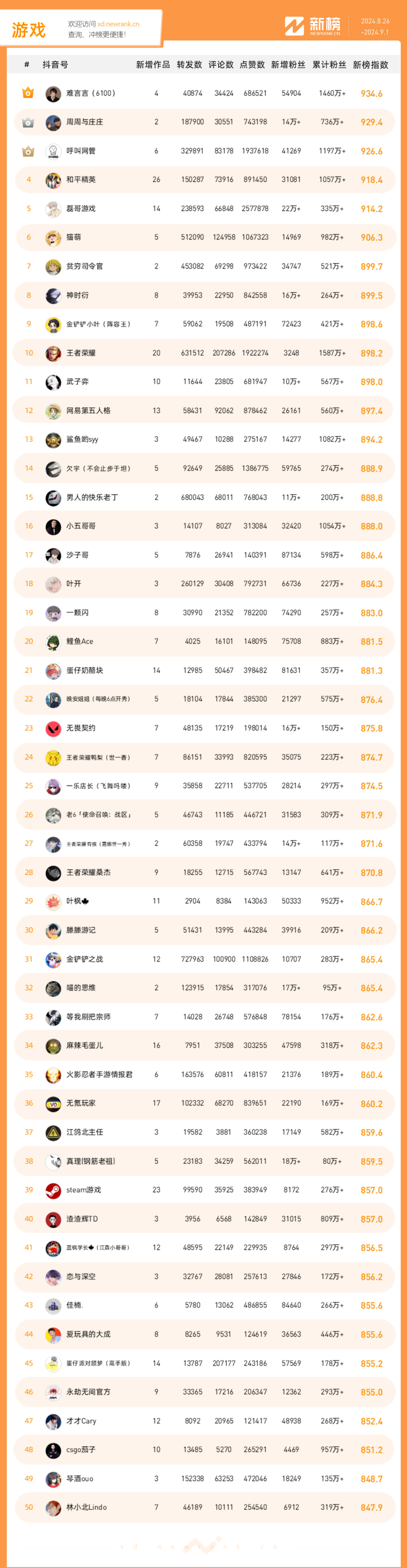This screenshot has width=407, height=1568.
Task: Open 王者荣耀鸭梨 Pikachu avatar
Action: point(53,757)
